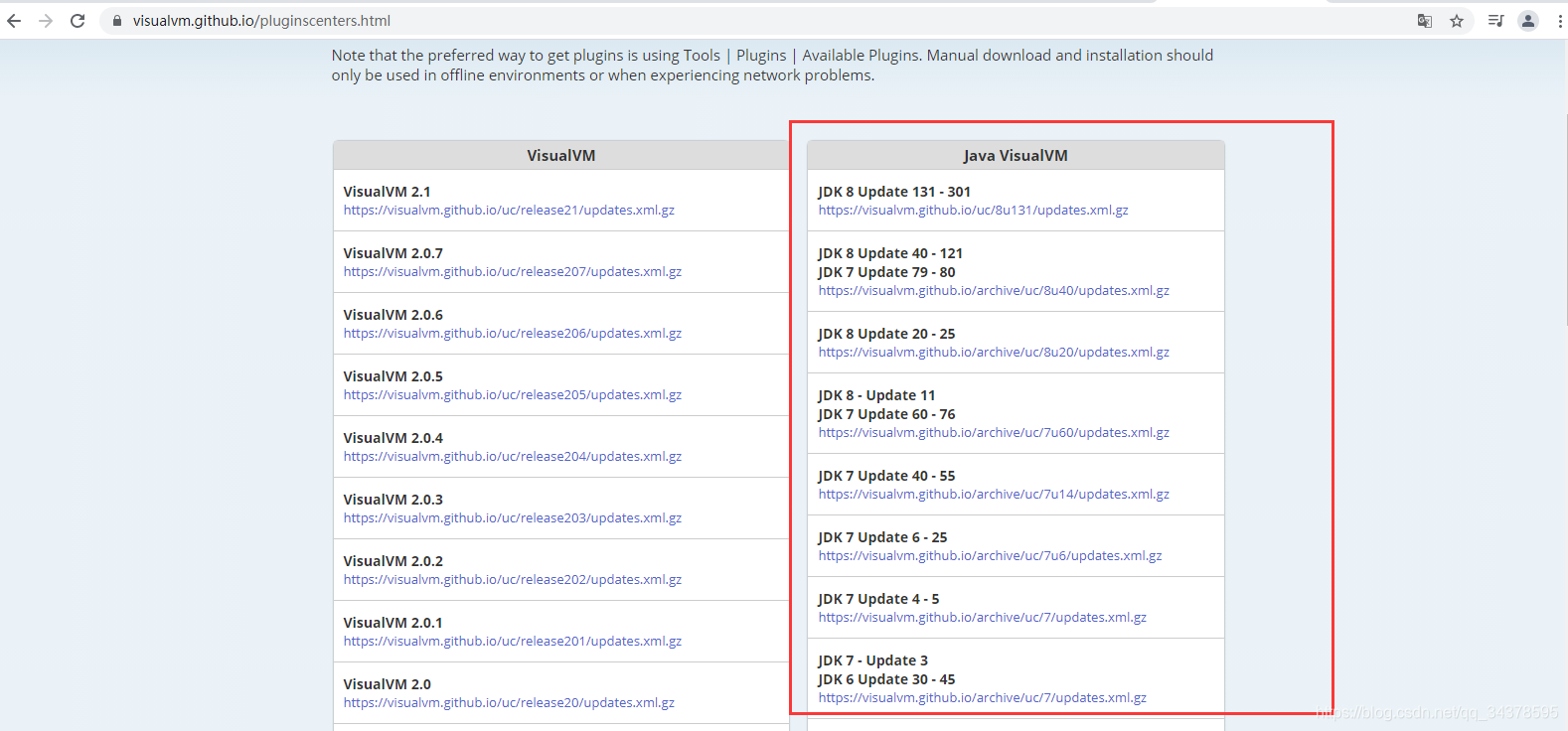Bookmark this page with the star

tap(1457, 21)
